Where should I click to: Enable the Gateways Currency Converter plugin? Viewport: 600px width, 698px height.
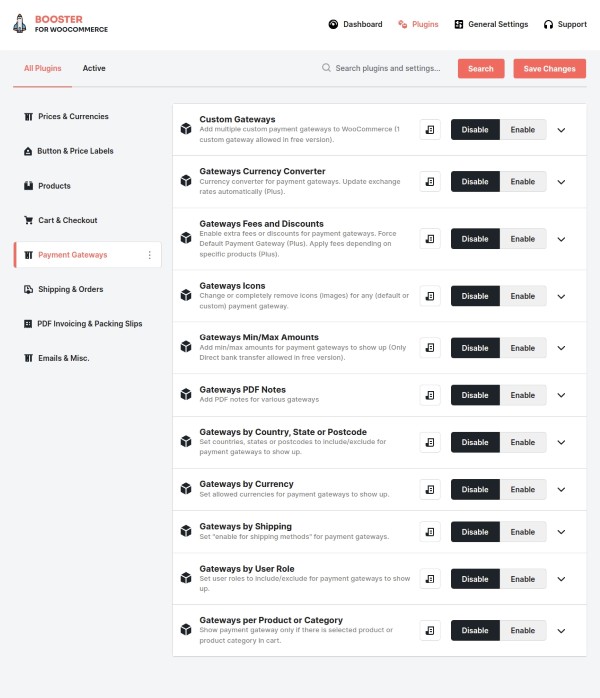523,181
